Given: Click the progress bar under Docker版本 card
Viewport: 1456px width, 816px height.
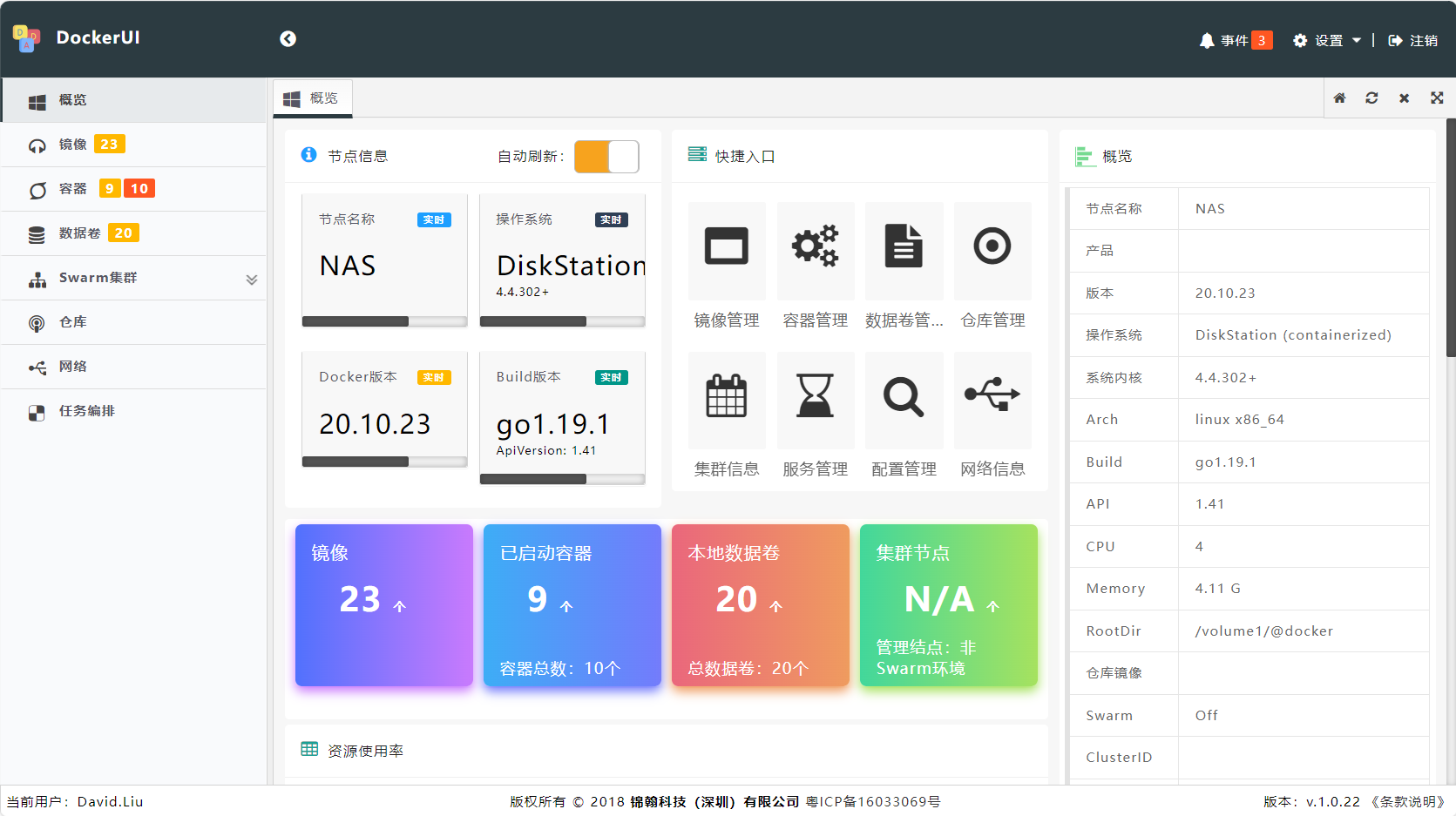Looking at the screenshot, I should click(x=384, y=462).
